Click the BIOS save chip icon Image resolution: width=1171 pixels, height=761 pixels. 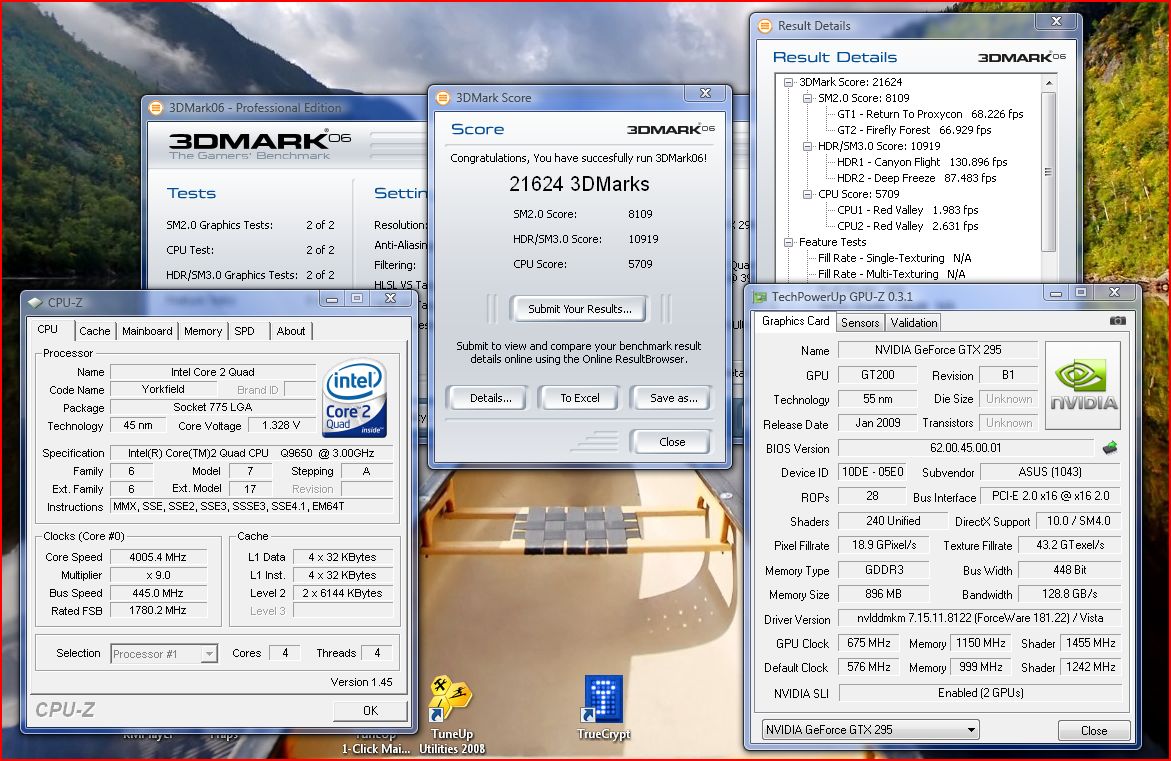pyautogui.click(x=1110, y=448)
